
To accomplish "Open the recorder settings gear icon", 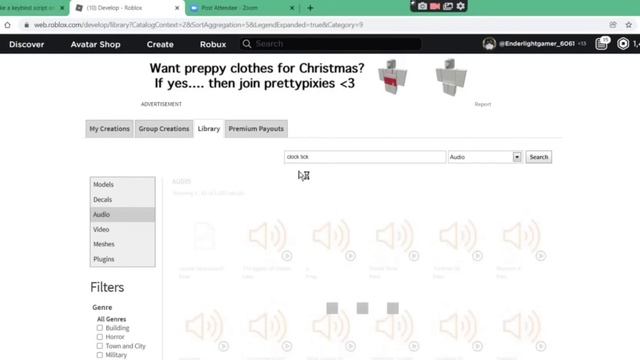I will coord(461,6).
